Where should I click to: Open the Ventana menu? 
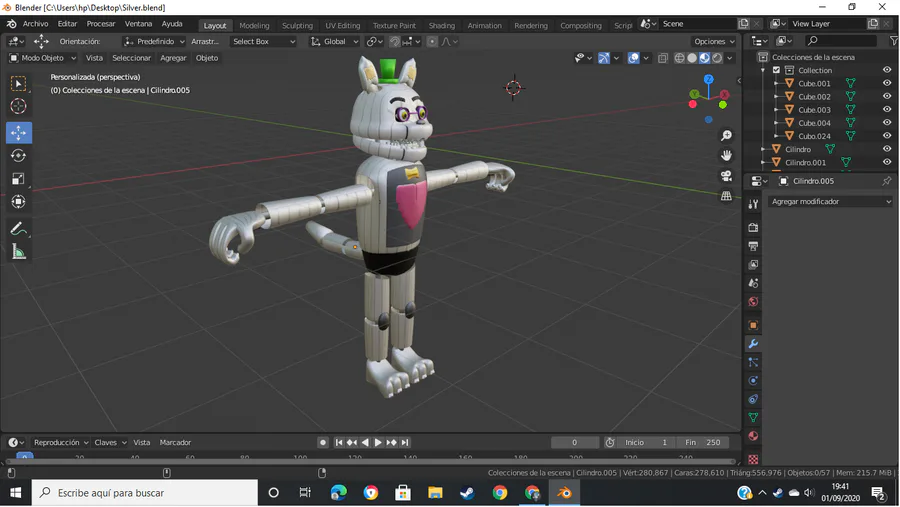click(x=138, y=24)
